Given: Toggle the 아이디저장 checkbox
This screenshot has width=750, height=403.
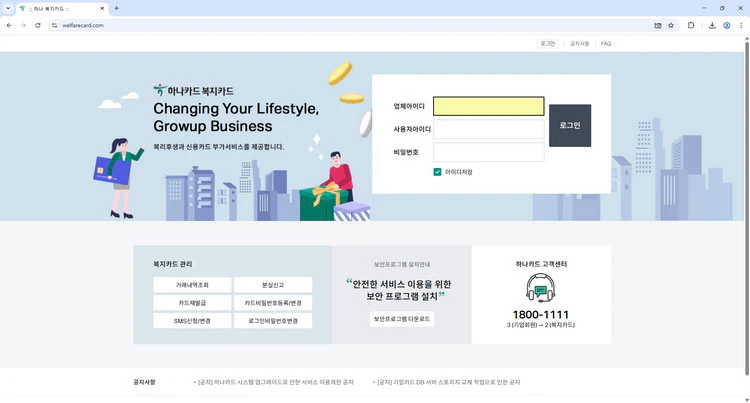Looking at the screenshot, I should (438, 172).
